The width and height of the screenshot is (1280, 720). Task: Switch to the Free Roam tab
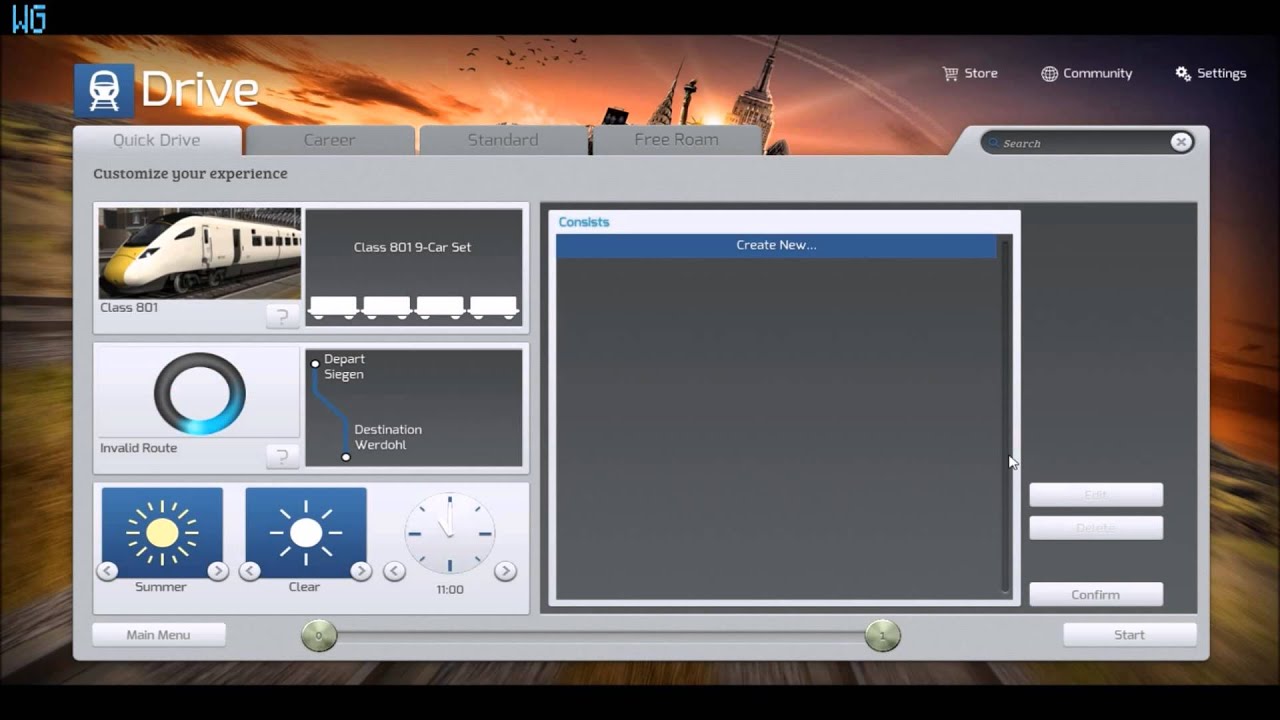coord(676,140)
